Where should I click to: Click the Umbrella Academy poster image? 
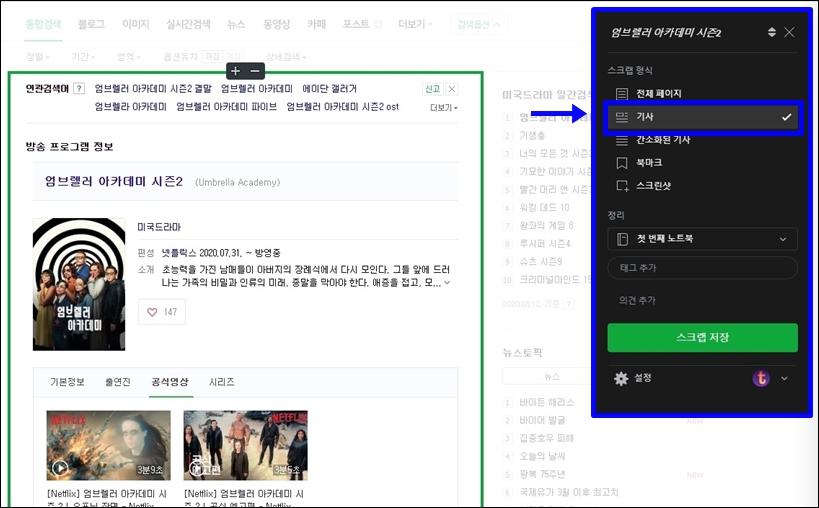79,284
